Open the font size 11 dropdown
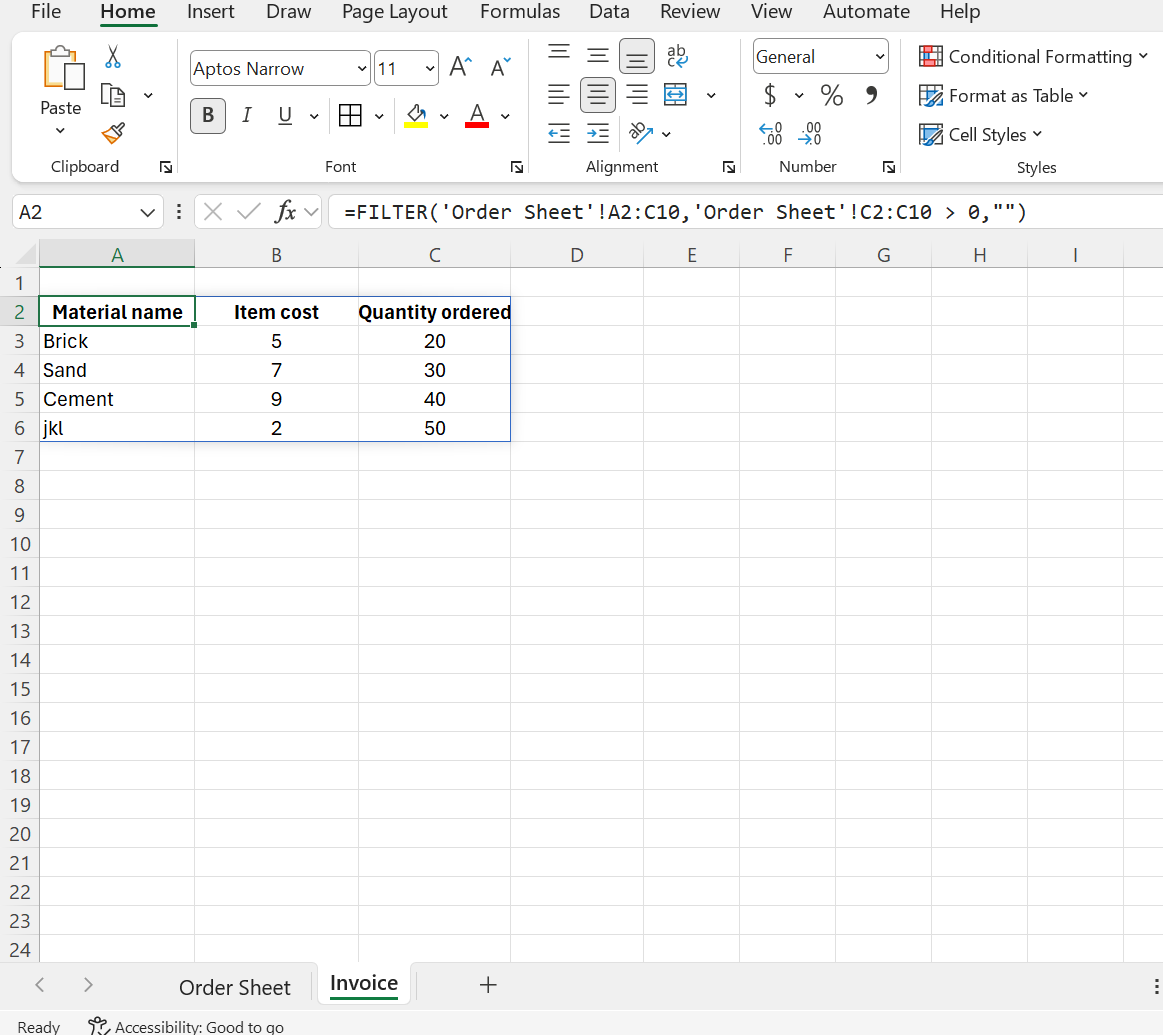 point(429,69)
